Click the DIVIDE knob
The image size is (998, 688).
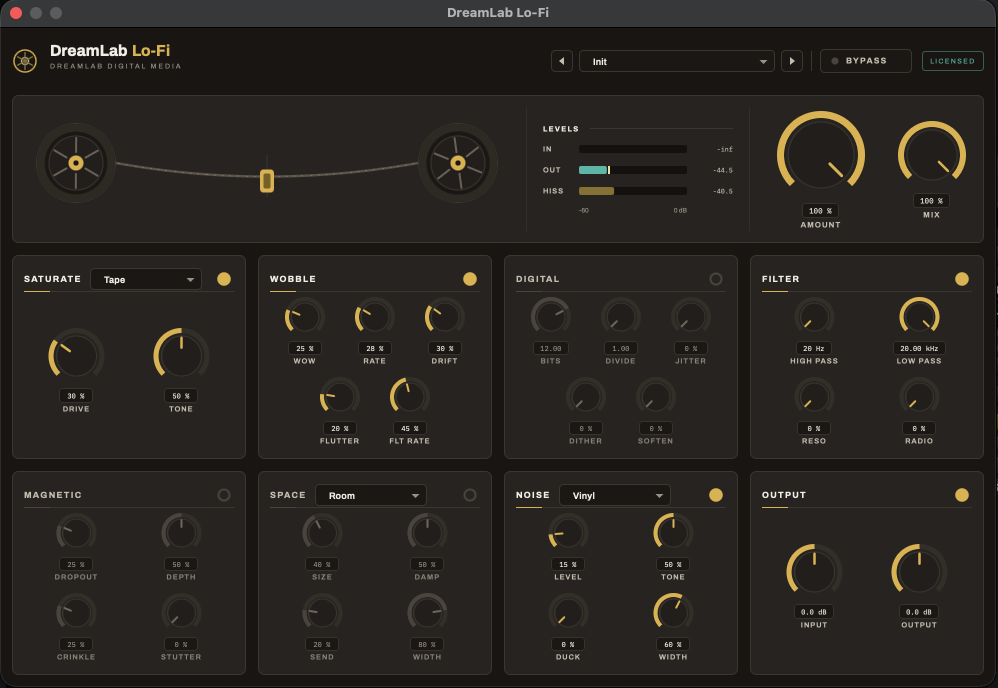coord(621,317)
